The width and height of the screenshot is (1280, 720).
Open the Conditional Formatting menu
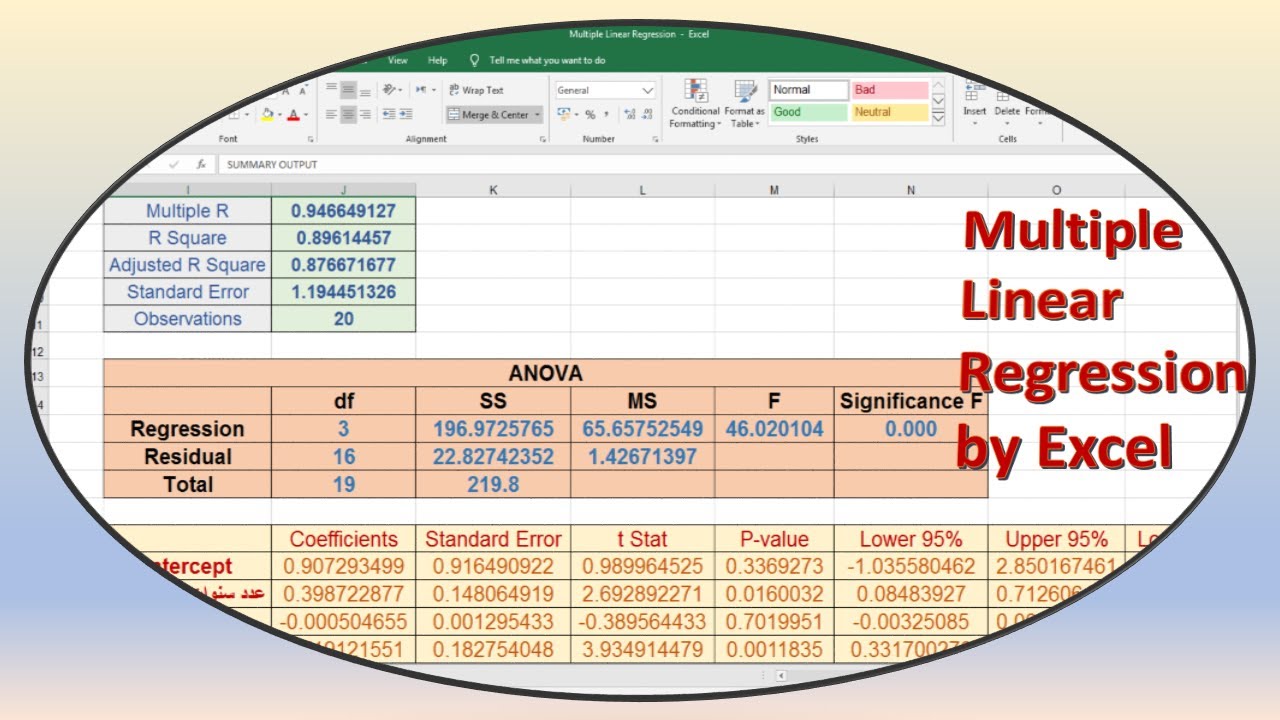click(695, 104)
